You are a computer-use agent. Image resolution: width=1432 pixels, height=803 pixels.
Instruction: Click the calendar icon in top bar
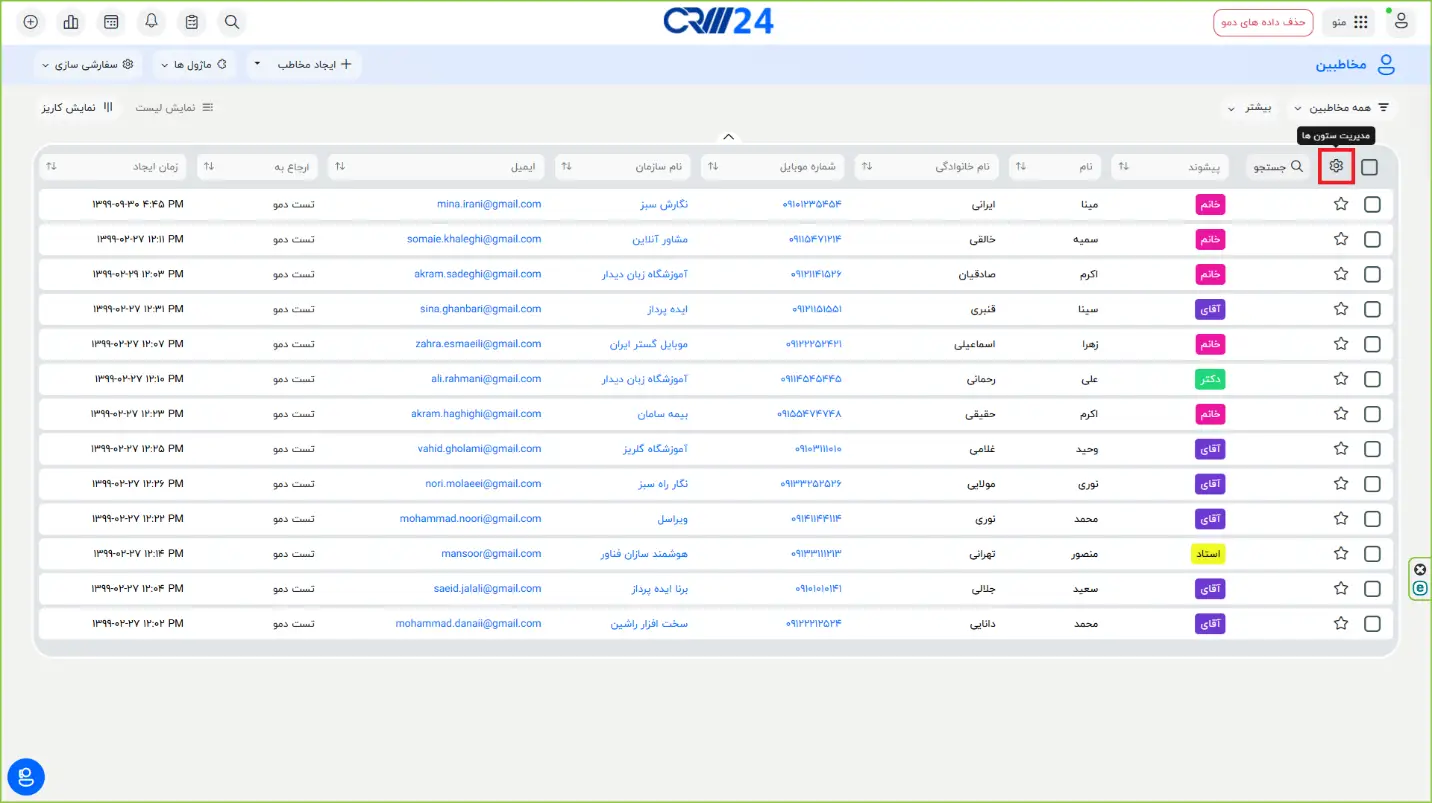pyautogui.click(x=111, y=22)
